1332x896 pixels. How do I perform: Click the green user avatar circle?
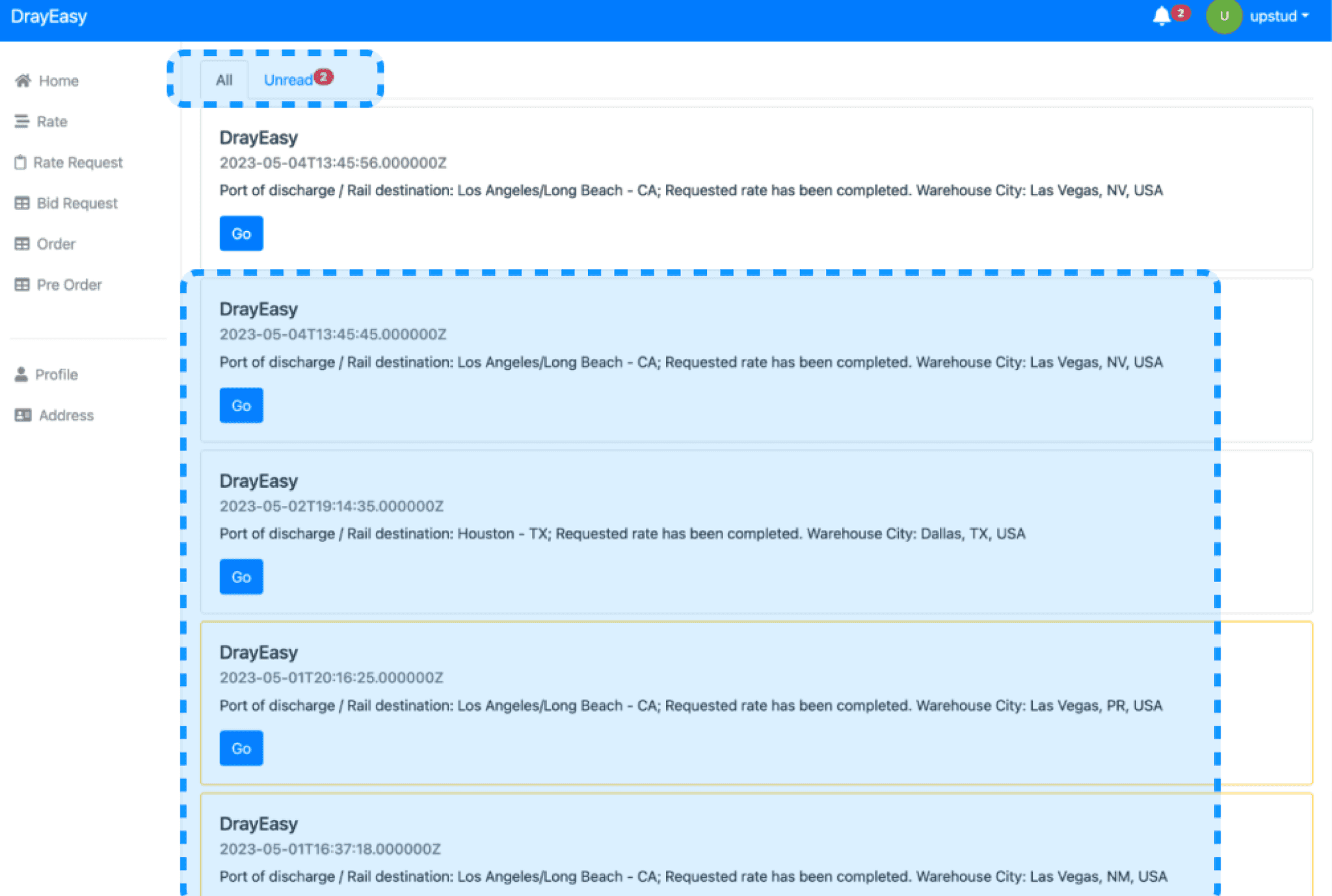[1223, 16]
